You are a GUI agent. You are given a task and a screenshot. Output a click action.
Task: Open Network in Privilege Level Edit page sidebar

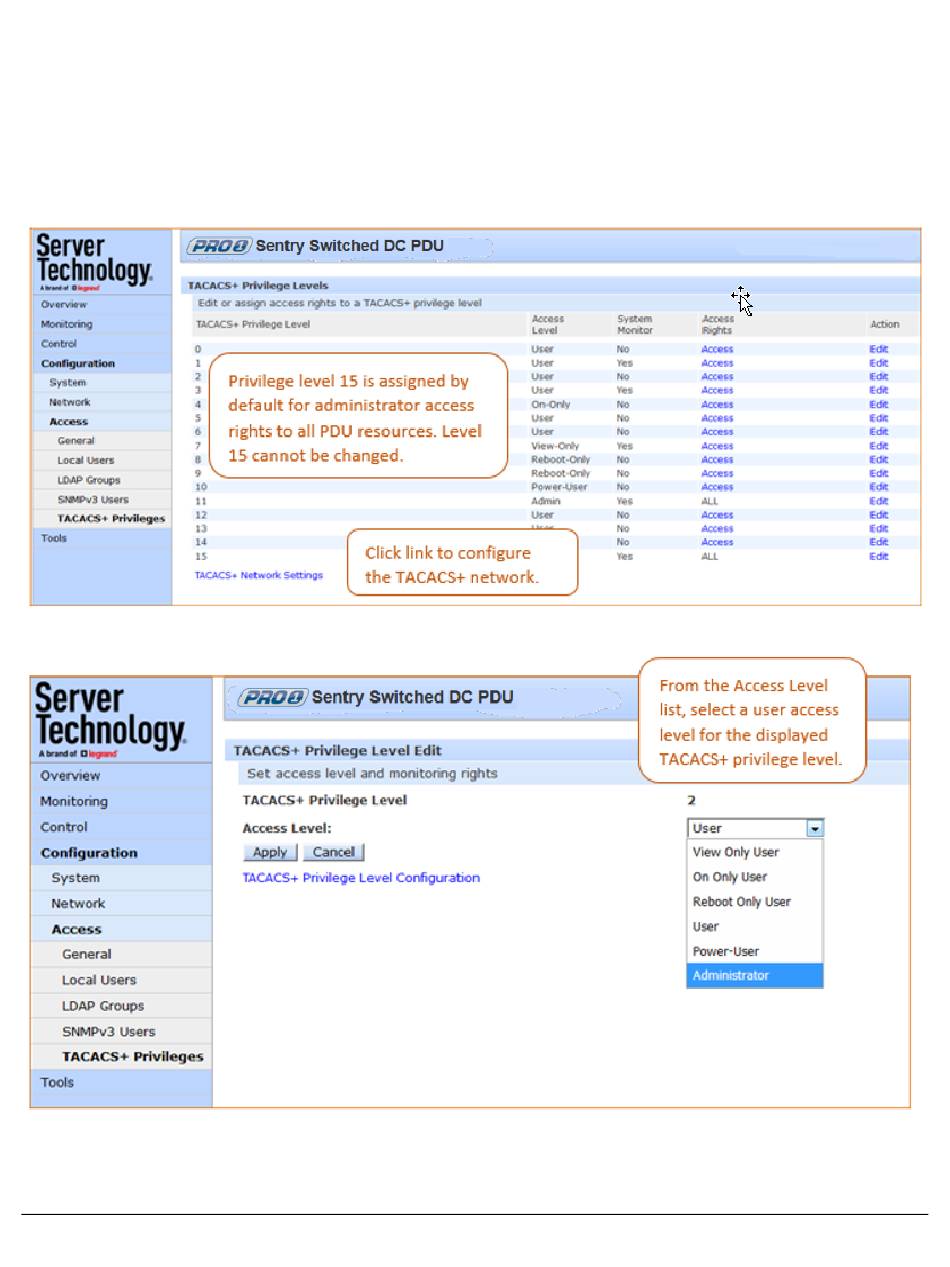point(78,903)
